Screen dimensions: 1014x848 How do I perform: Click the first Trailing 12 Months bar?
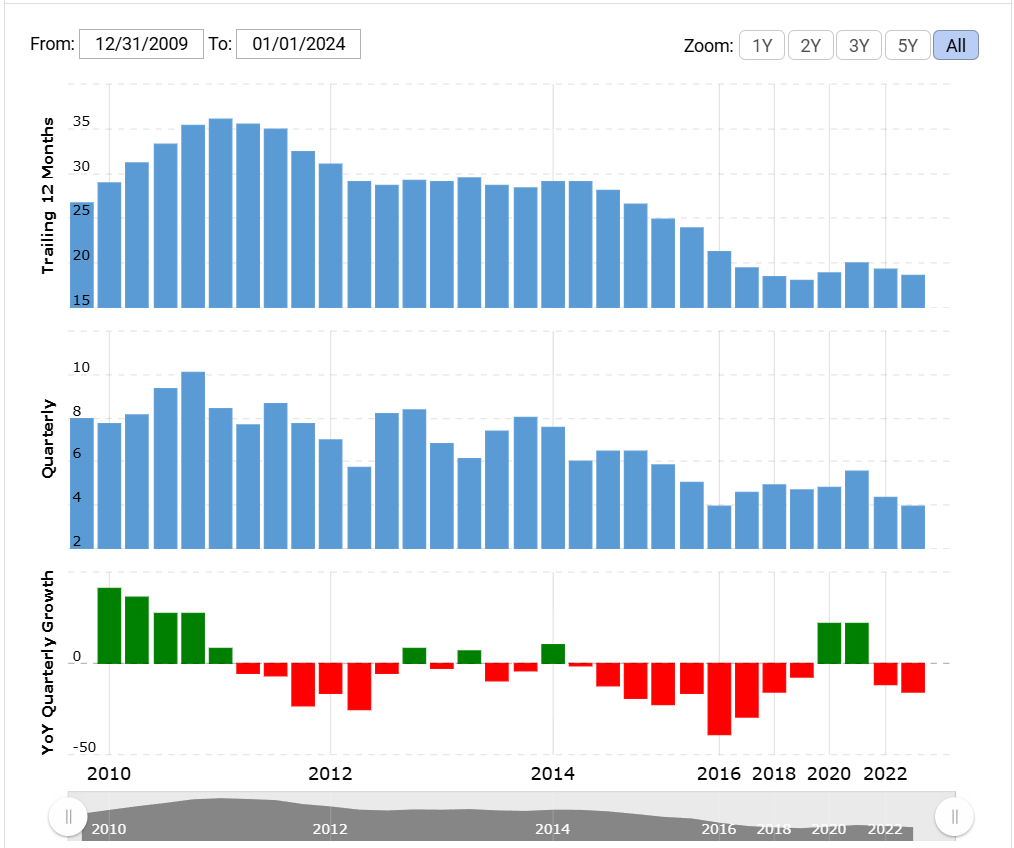point(109,245)
